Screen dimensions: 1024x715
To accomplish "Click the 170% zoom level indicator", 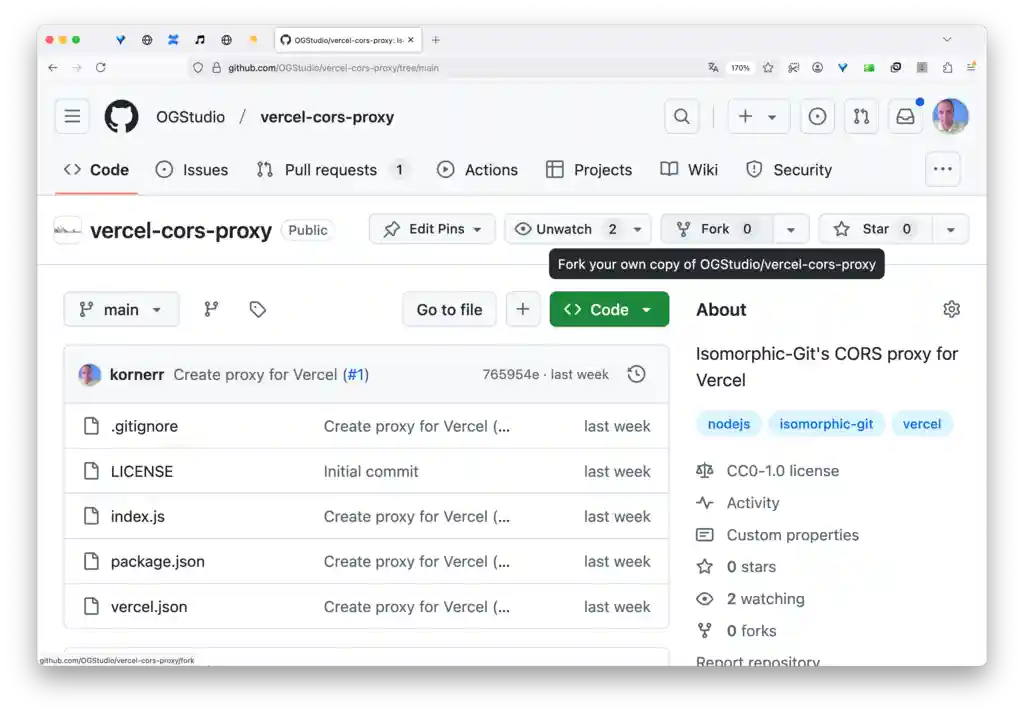I will [x=740, y=67].
